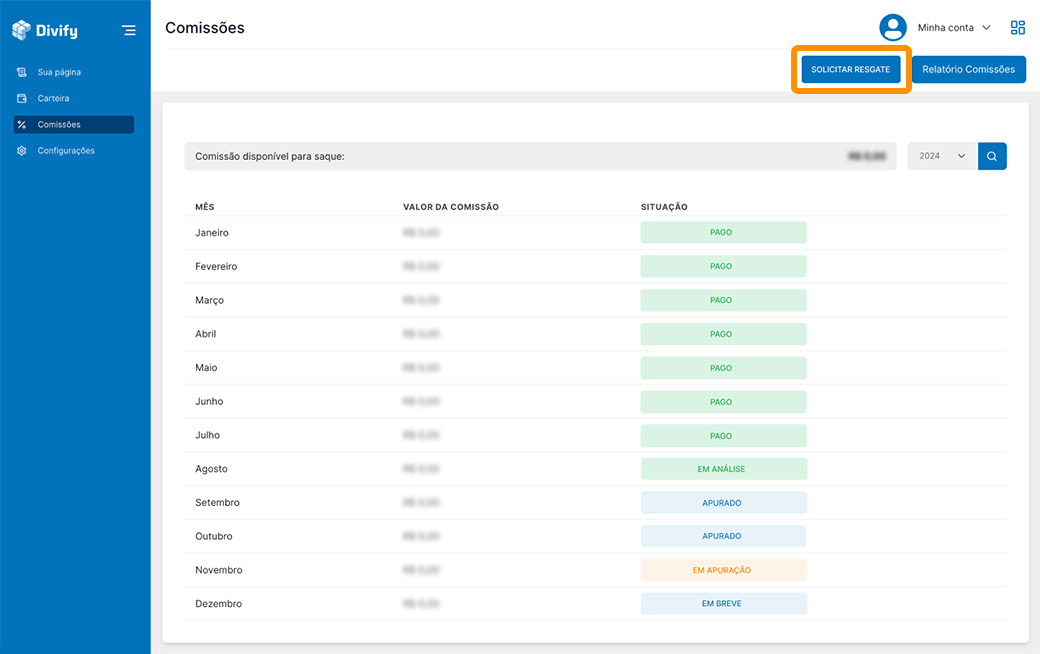The image size is (1040, 654).
Task: Open Relatório Comissões report
Action: pyautogui.click(x=968, y=69)
